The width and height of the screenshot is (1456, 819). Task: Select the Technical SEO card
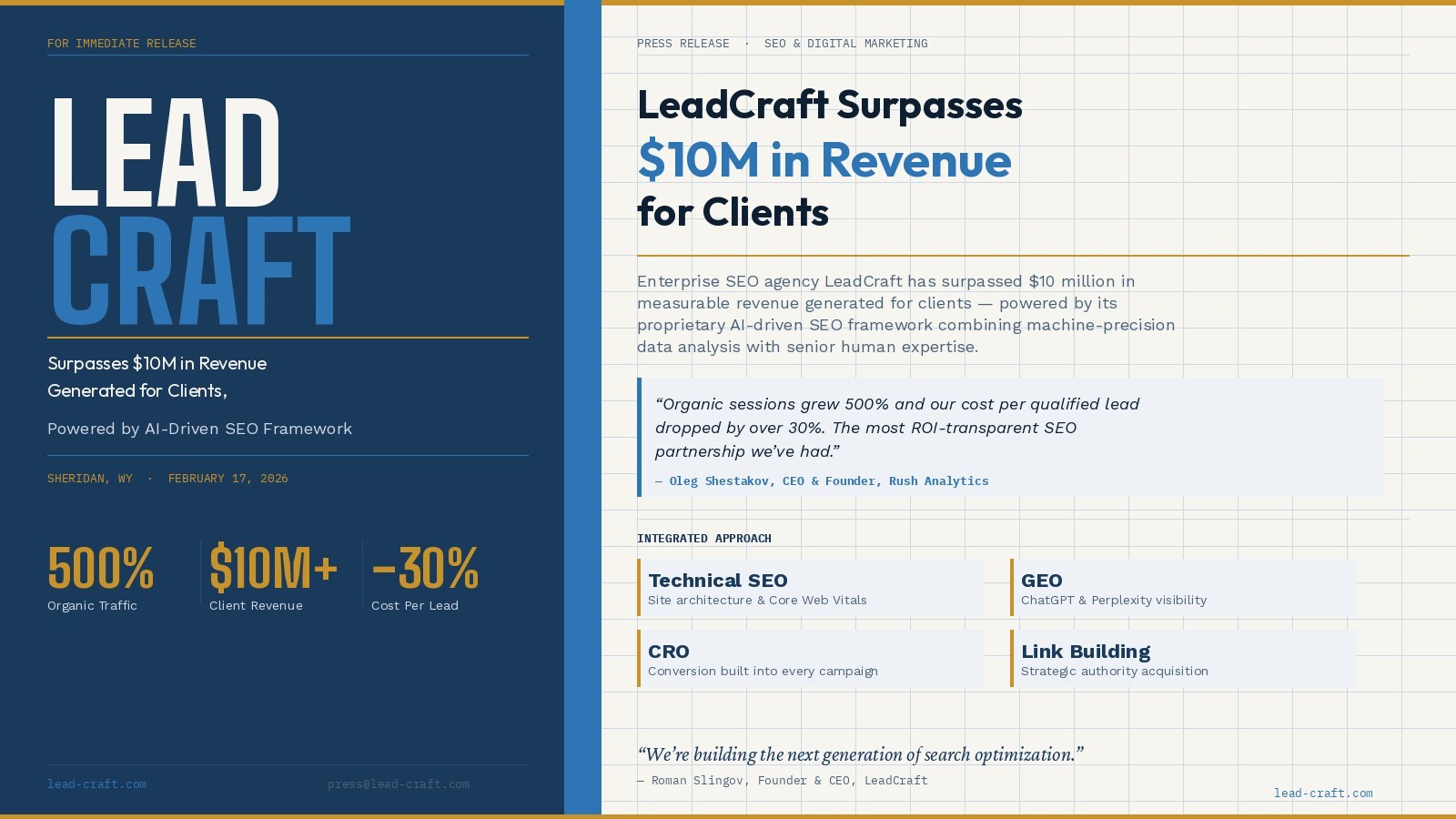810,588
